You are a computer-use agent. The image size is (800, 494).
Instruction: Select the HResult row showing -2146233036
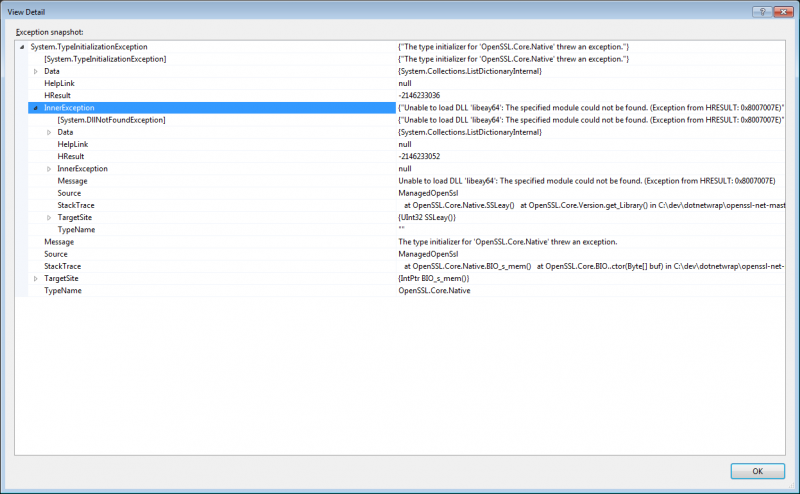pyautogui.click(x=57, y=95)
